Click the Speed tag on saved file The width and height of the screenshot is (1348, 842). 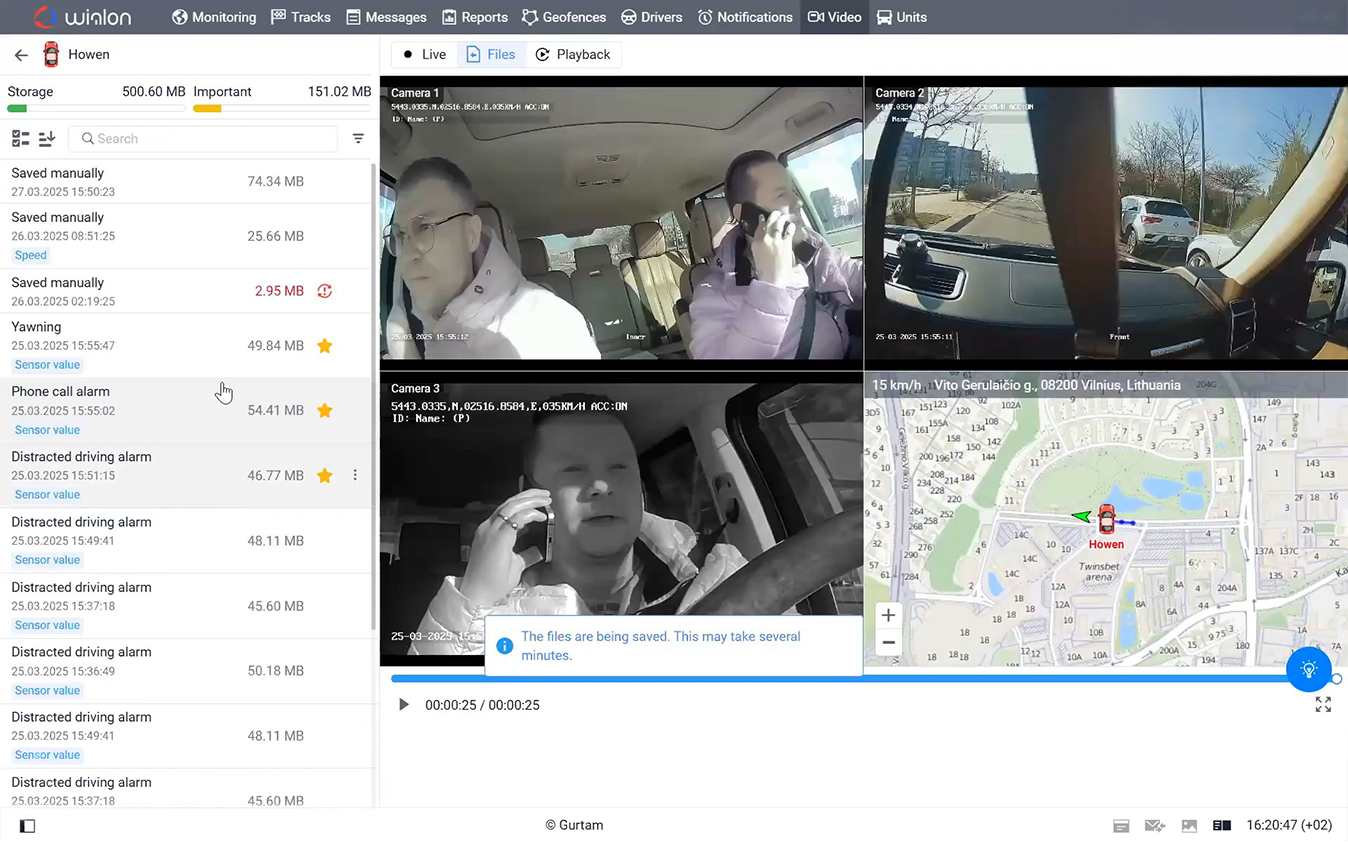(x=31, y=256)
